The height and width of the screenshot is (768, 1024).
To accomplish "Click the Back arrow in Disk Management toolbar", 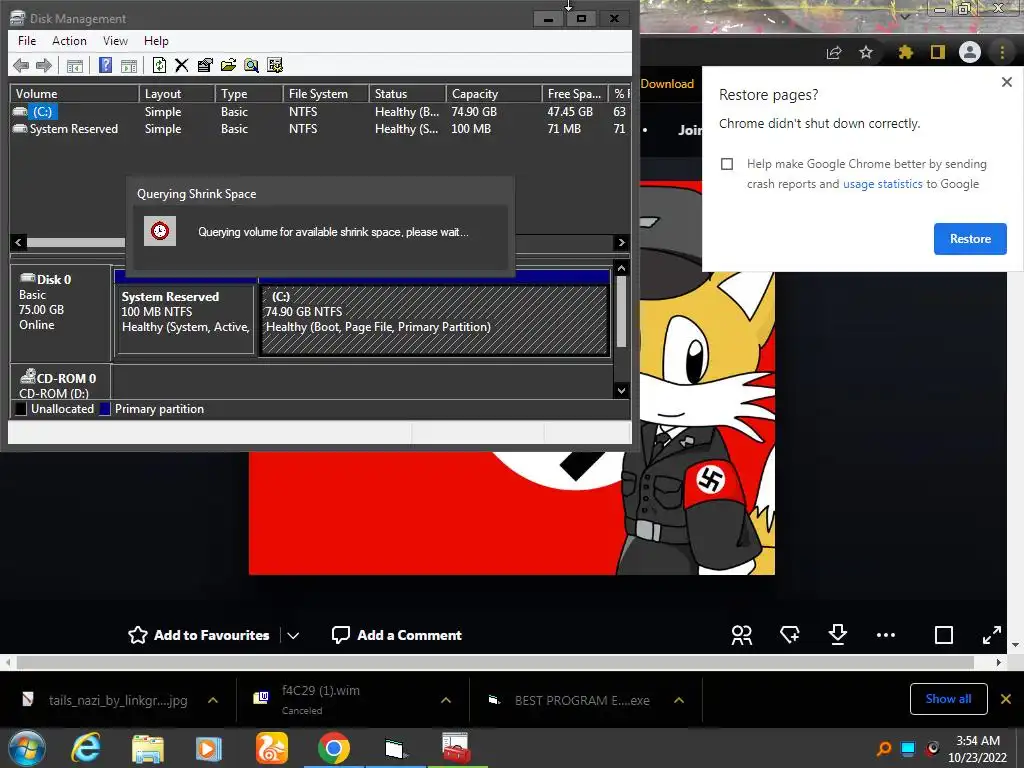I will point(21,65).
